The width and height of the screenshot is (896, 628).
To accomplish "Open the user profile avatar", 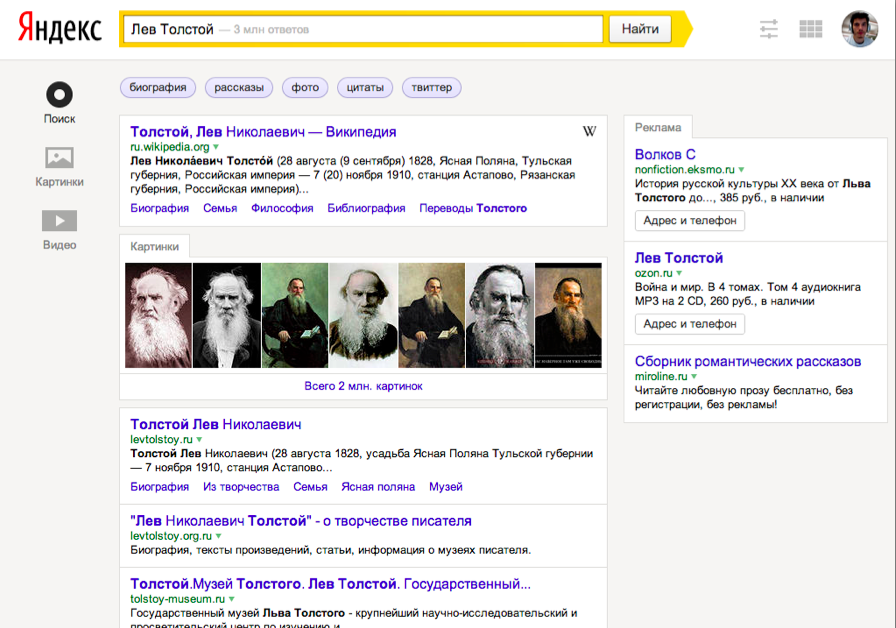I will tap(859, 29).
